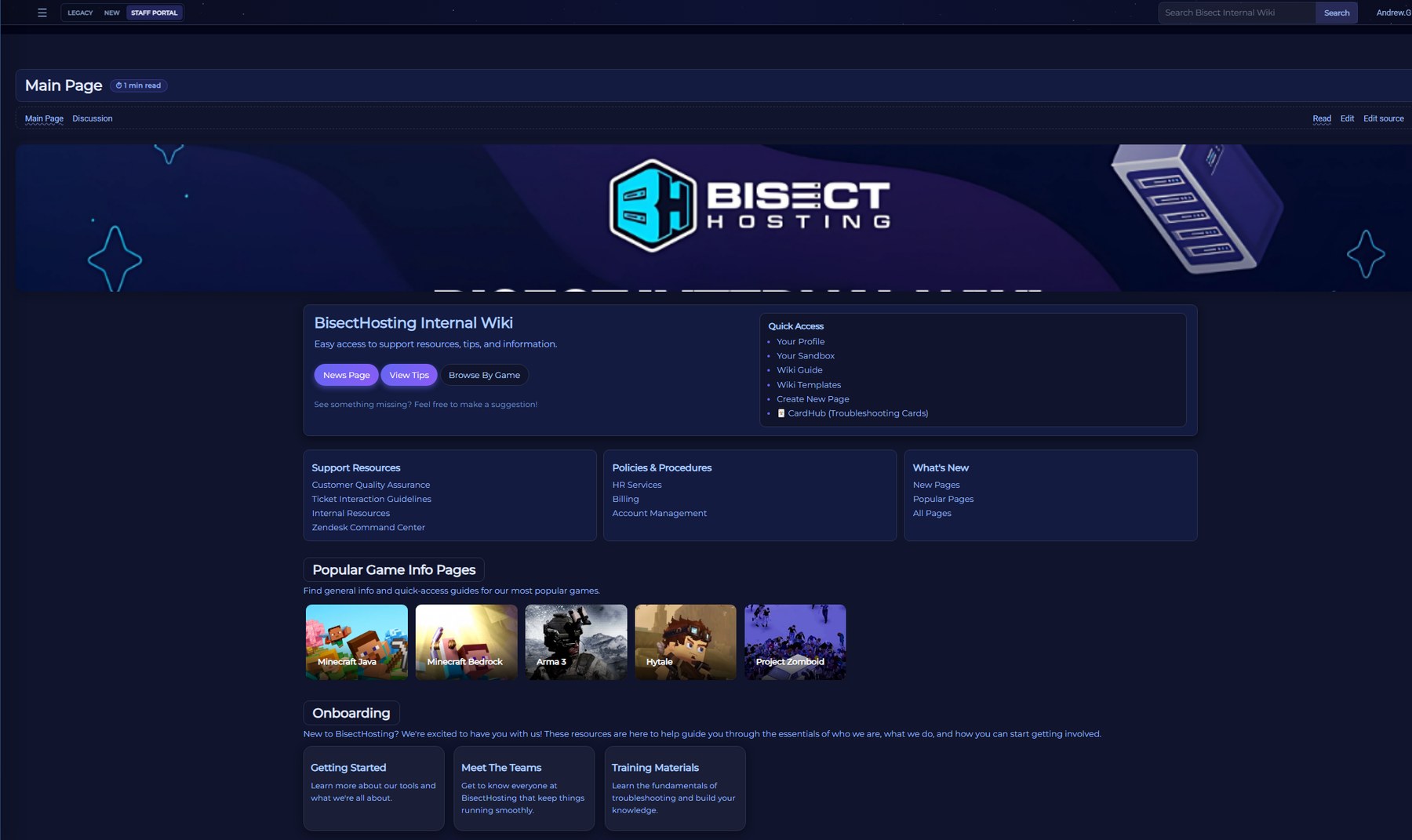Screen dimensions: 1412x840
Task: Open the Hytale game thumbnail
Action: coord(686,642)
